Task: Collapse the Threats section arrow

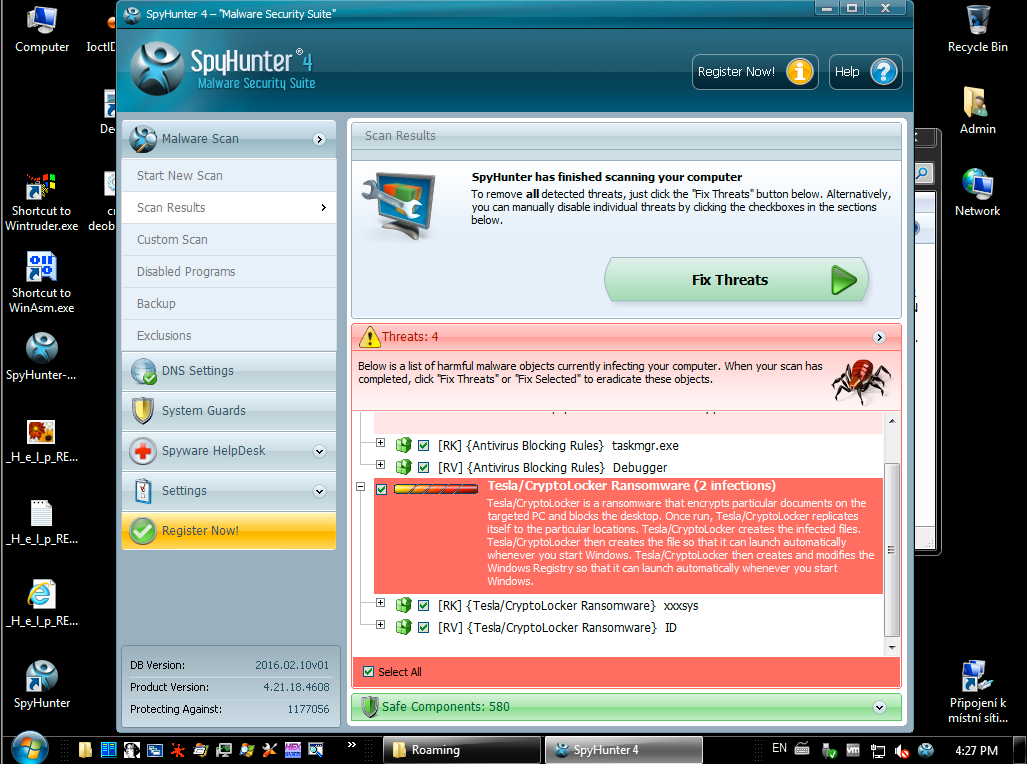Action: point(879,337)
